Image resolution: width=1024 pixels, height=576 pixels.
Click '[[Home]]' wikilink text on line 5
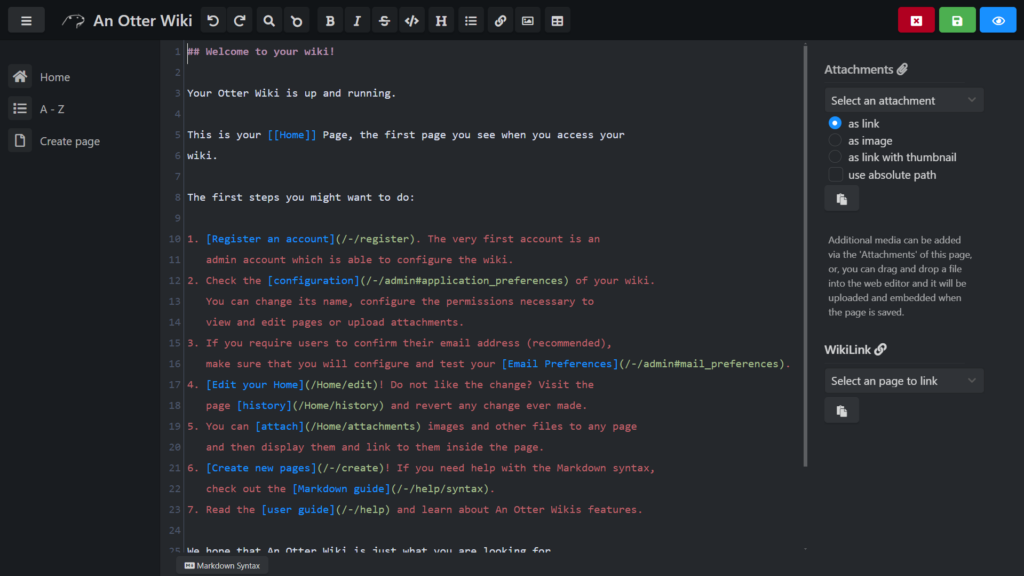(292, 135)
